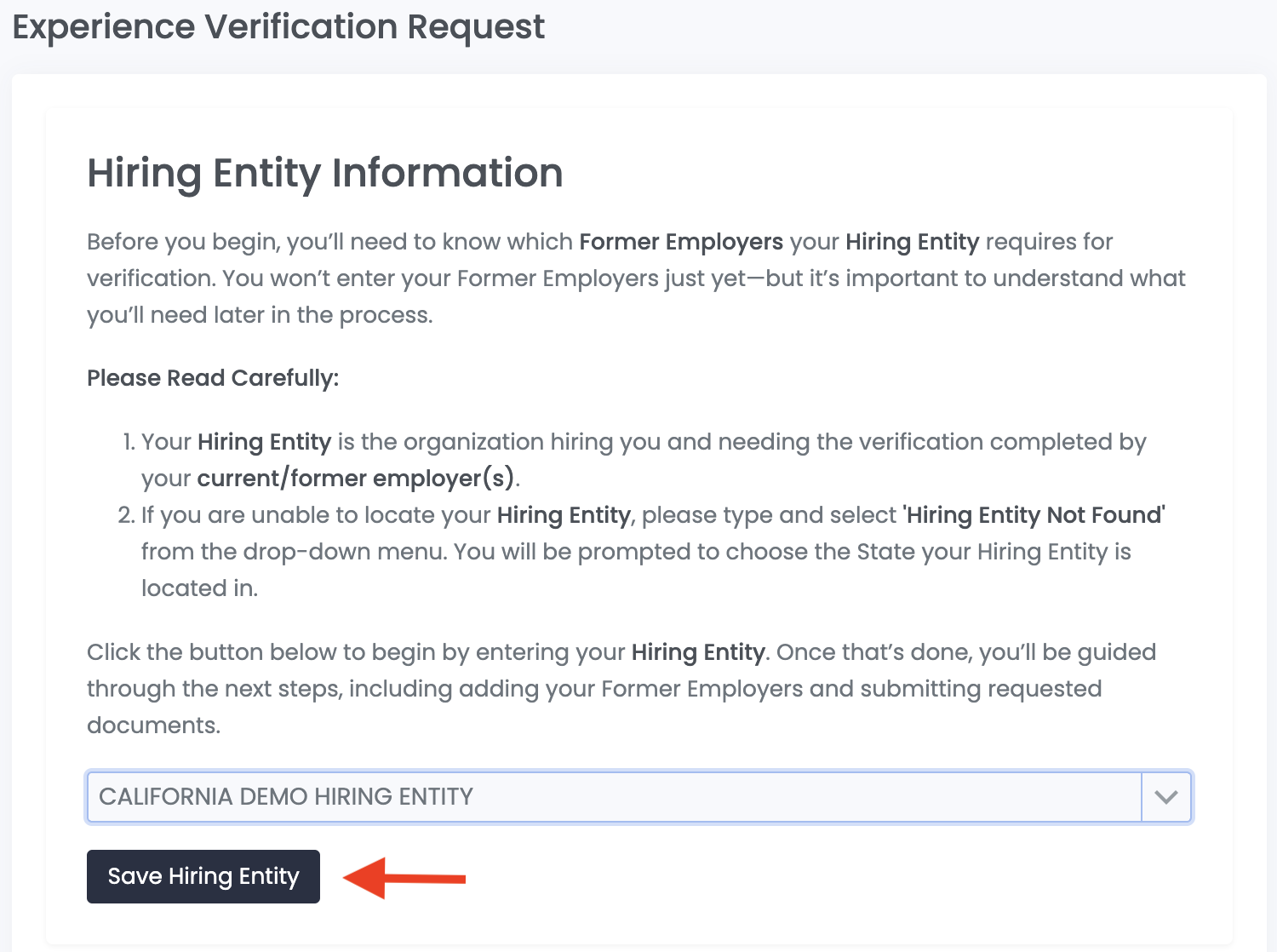Click the Save Hiring Entity button

[x=203, y=876]
